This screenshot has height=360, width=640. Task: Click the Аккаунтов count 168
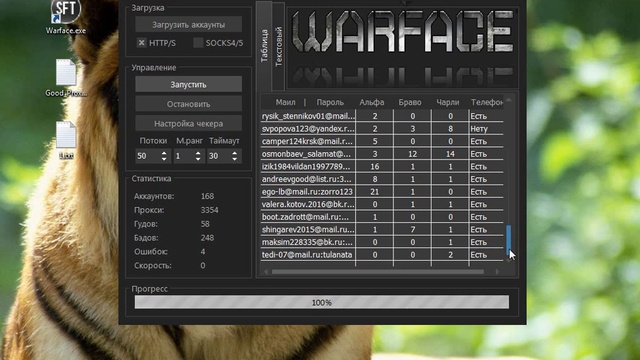pyautogui.click(x=207, y=196)
